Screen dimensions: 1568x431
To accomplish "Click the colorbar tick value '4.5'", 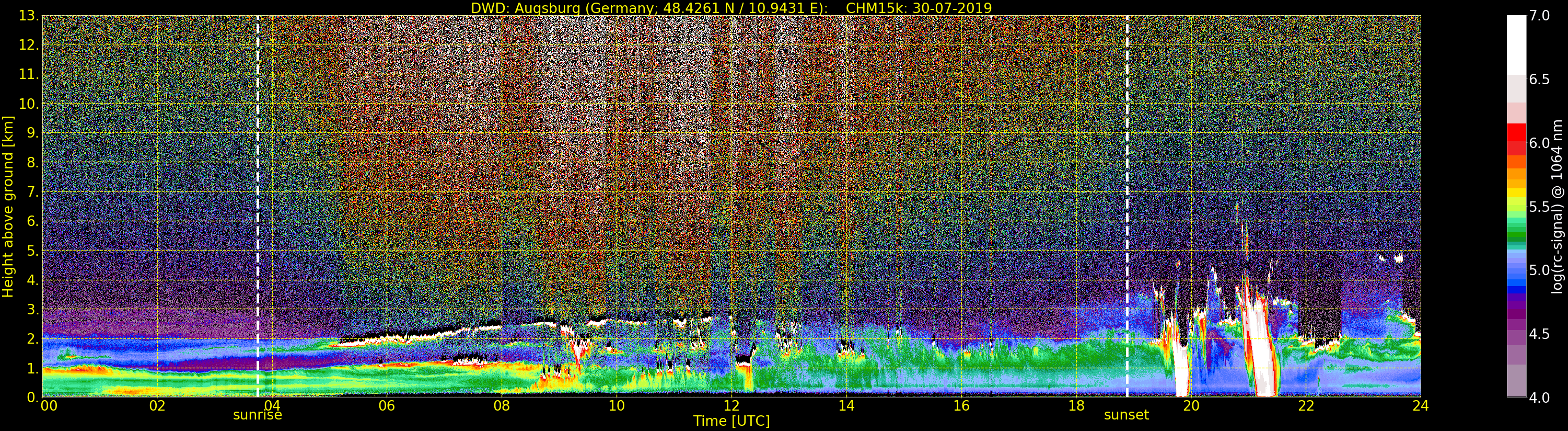I will (x=1539, y=334).
